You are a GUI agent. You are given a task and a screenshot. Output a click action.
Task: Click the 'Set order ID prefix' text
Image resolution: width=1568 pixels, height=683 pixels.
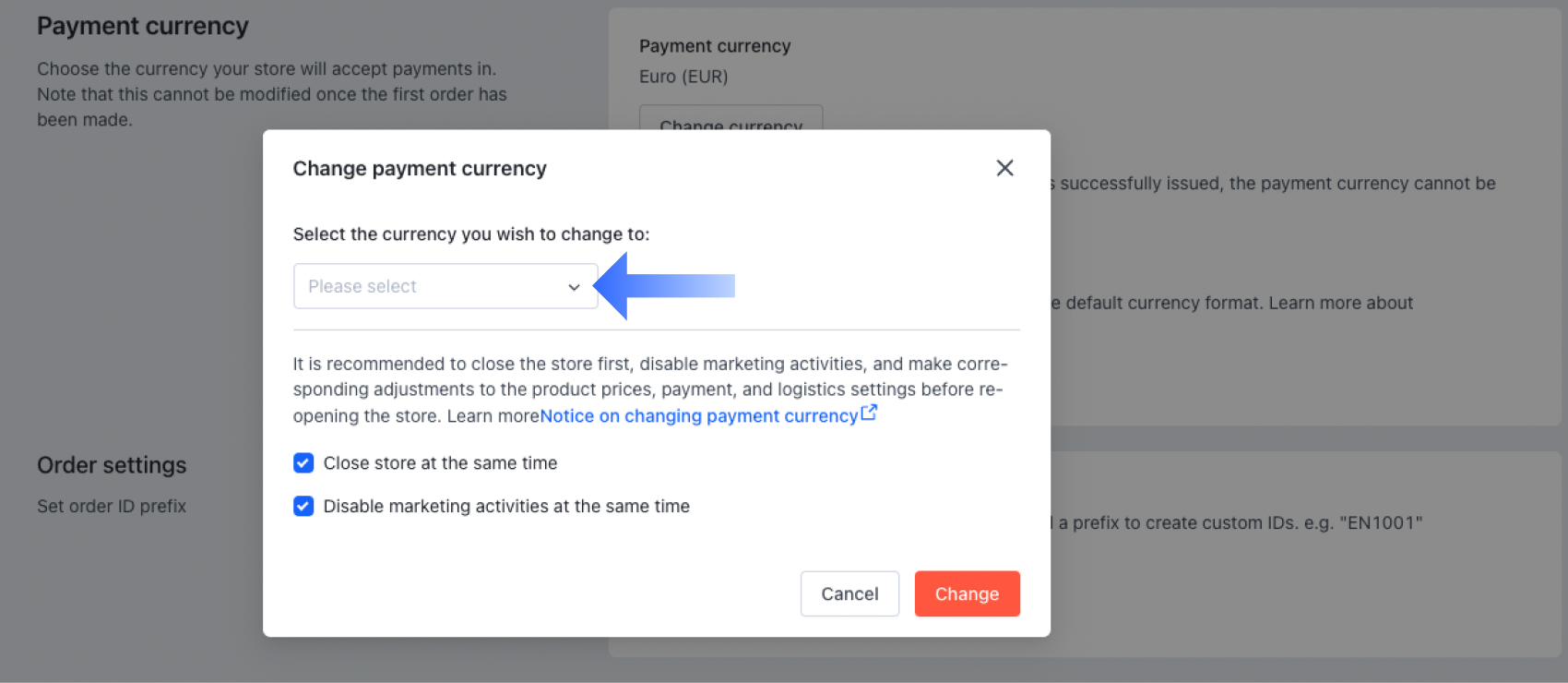(112, 506)
